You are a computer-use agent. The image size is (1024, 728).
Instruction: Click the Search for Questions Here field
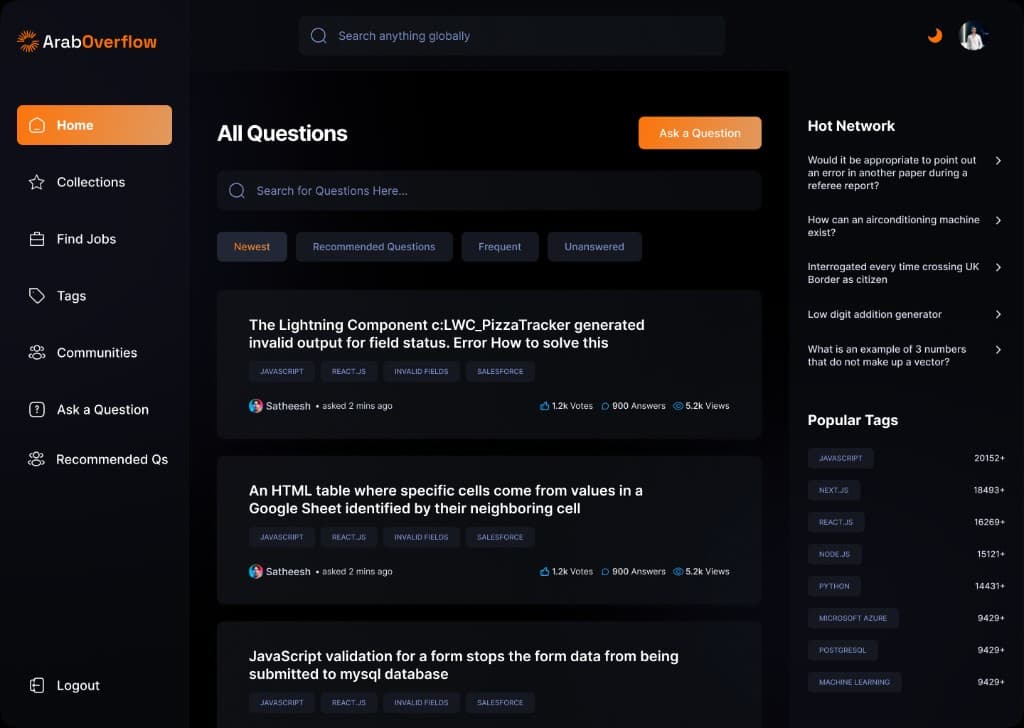488,191
